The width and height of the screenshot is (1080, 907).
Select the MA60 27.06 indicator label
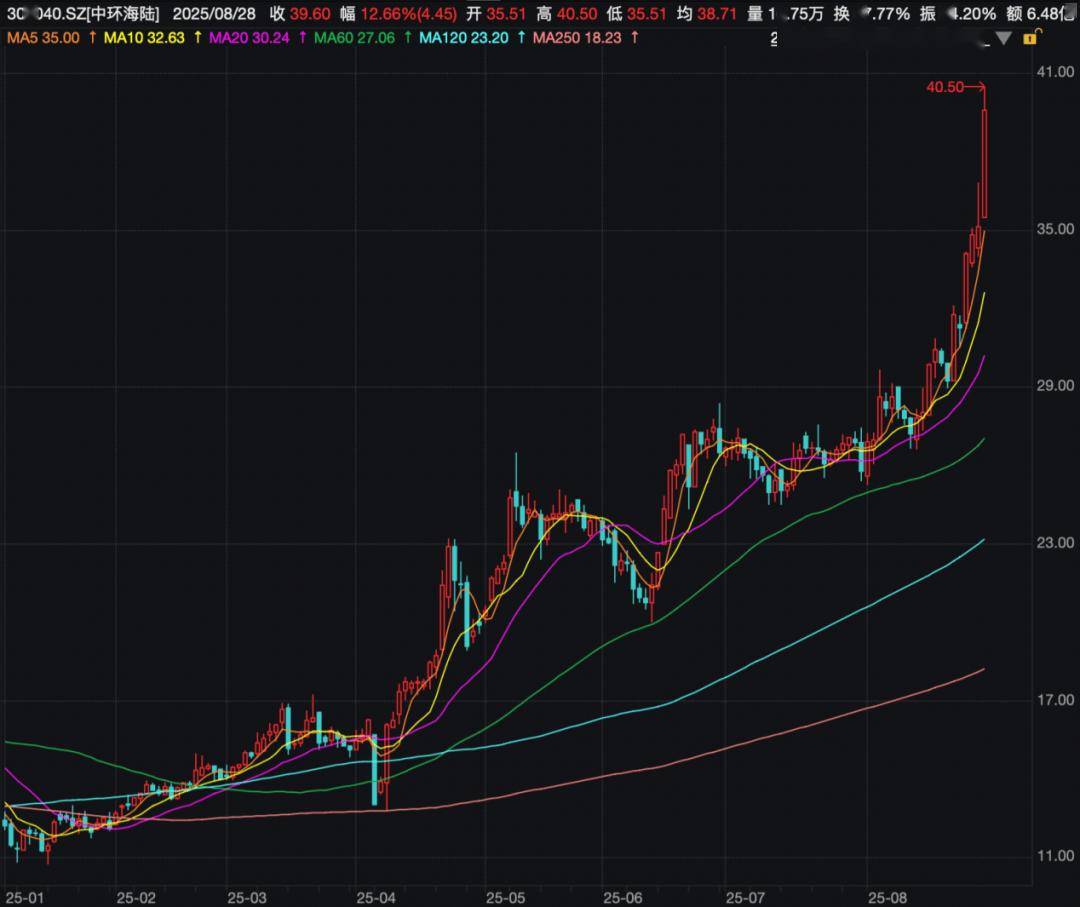[355, 37]
